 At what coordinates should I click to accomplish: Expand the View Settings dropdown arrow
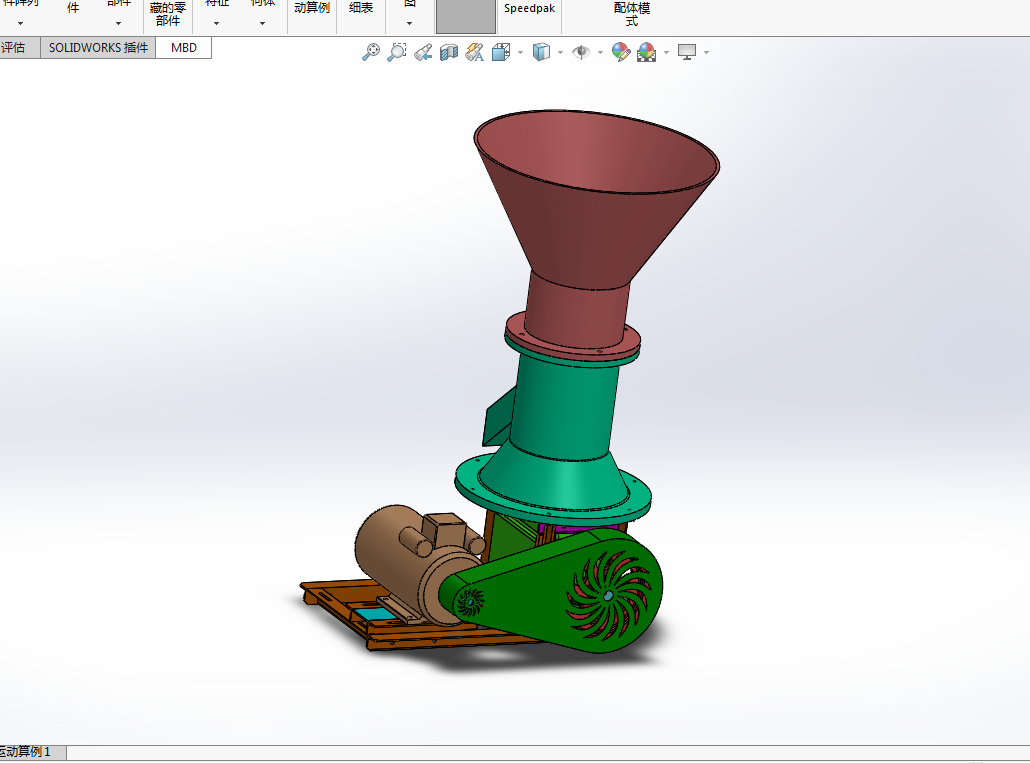tap(706, 53)
